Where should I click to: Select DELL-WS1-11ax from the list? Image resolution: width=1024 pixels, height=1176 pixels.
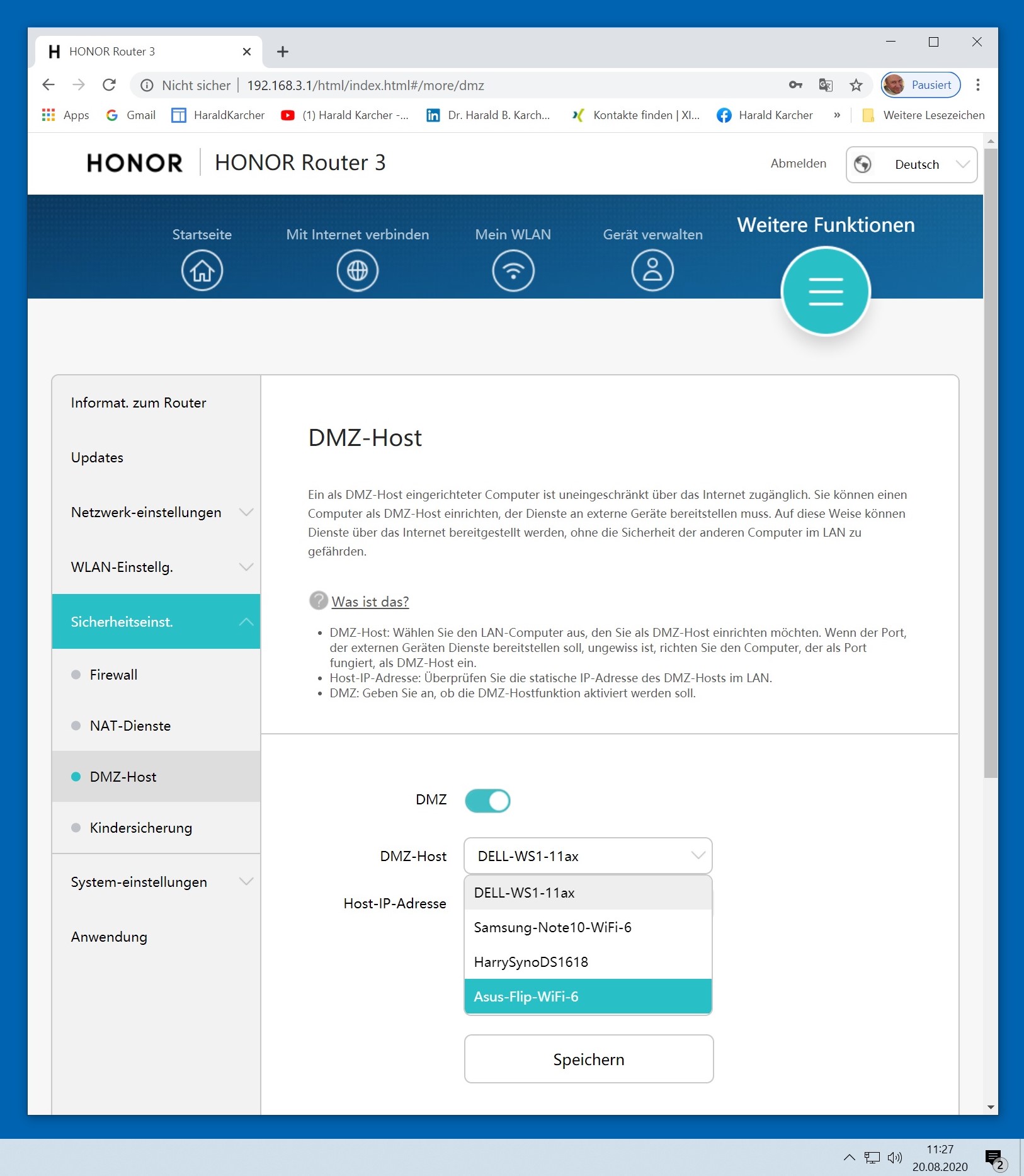click(588, 893)
